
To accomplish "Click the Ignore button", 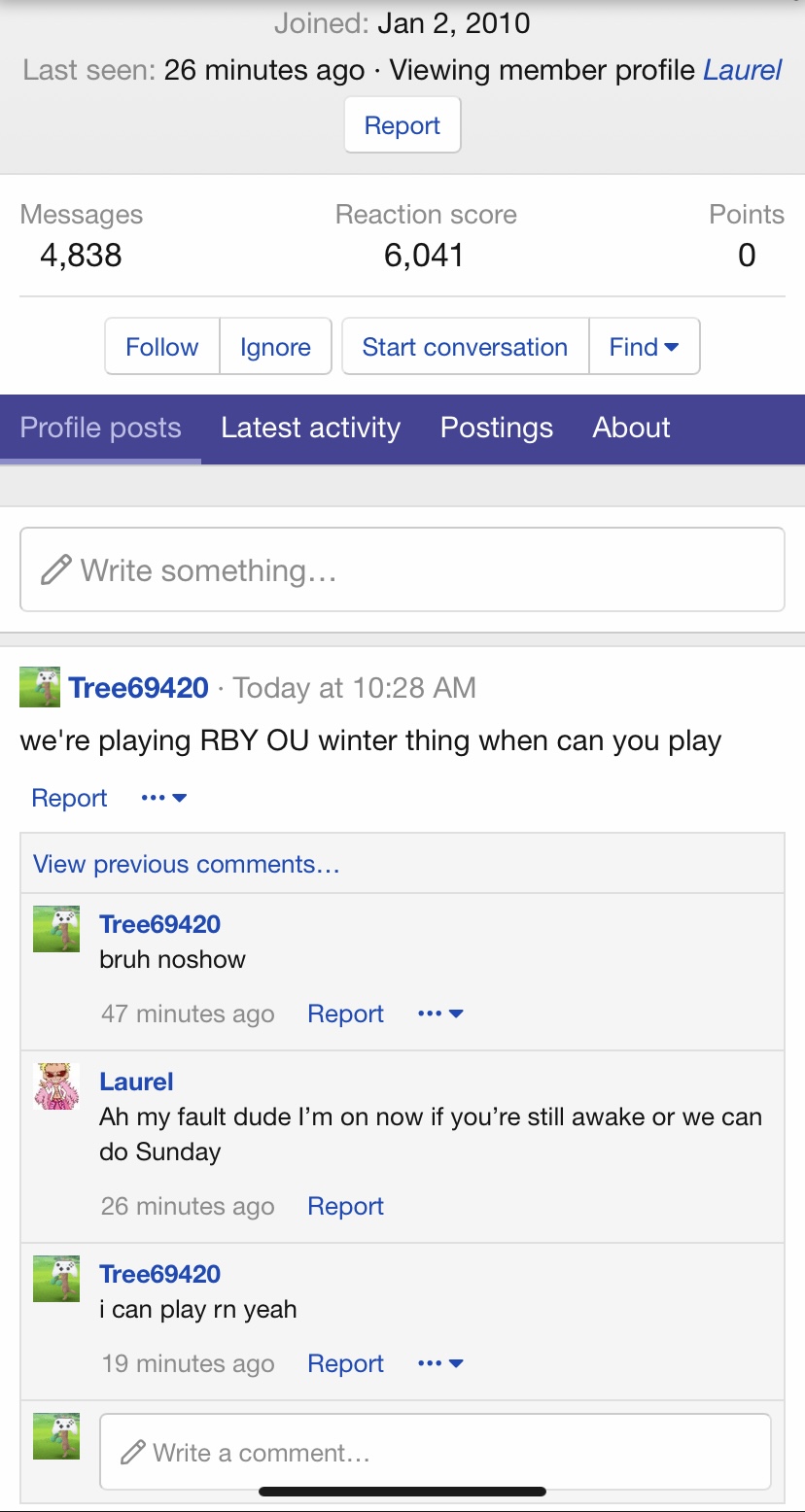I will tap(275, 347).
